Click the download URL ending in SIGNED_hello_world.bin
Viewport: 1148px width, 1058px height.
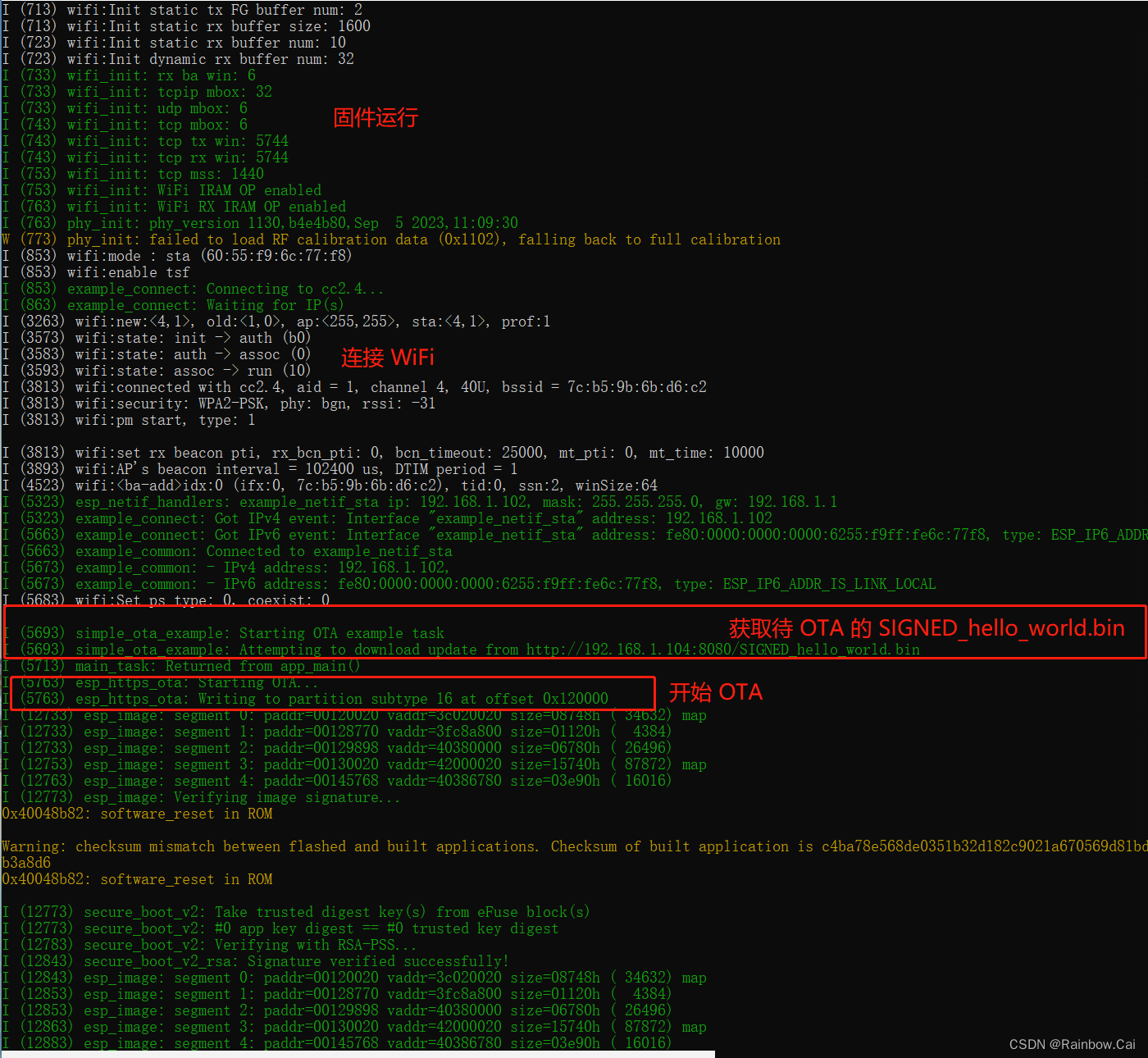coord(723,650)
